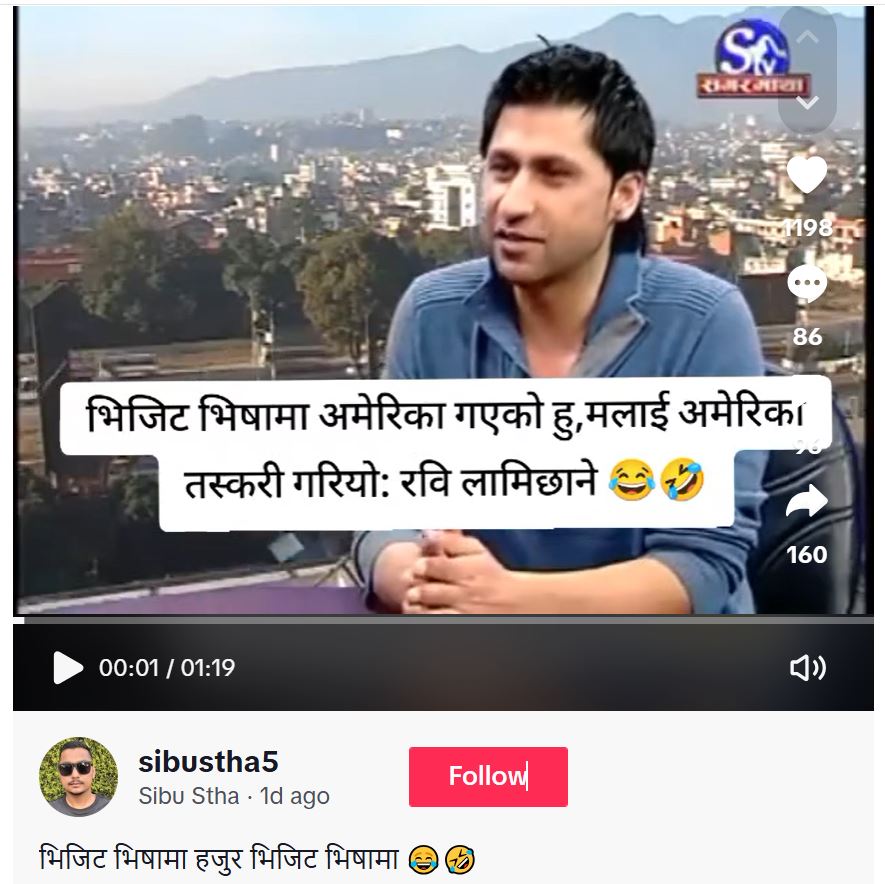The height and width of the screenshot is (884, 885).
Task: Click the 1198 likes count
Action: (808, 227)
